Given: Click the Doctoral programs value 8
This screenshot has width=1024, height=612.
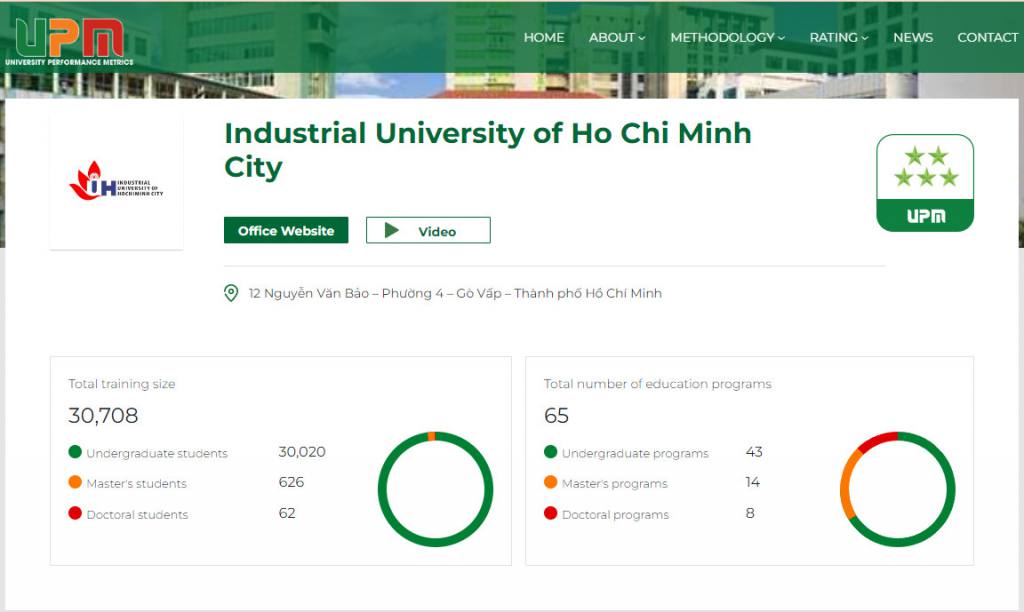Looking at the screenshot, I should click(750, 513).
